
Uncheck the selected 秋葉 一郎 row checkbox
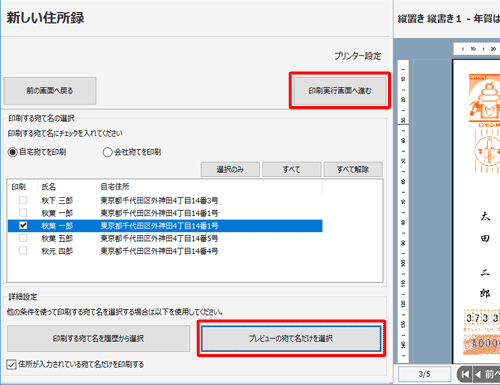click(x=23, y=226)
